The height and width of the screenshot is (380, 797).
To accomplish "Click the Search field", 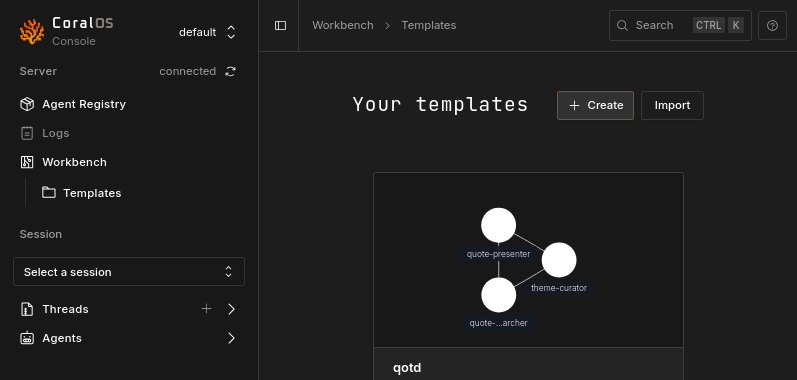I will (x=680, y=25).
